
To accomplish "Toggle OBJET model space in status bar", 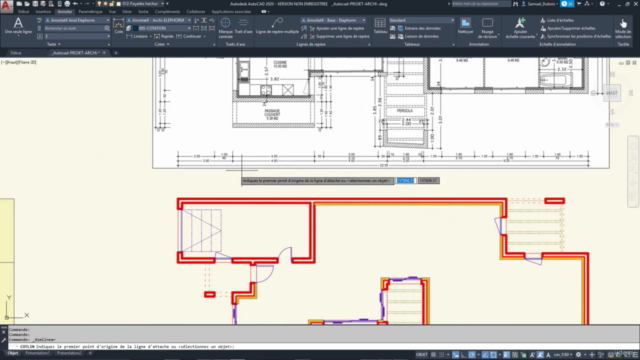I will tap(422, 355).
